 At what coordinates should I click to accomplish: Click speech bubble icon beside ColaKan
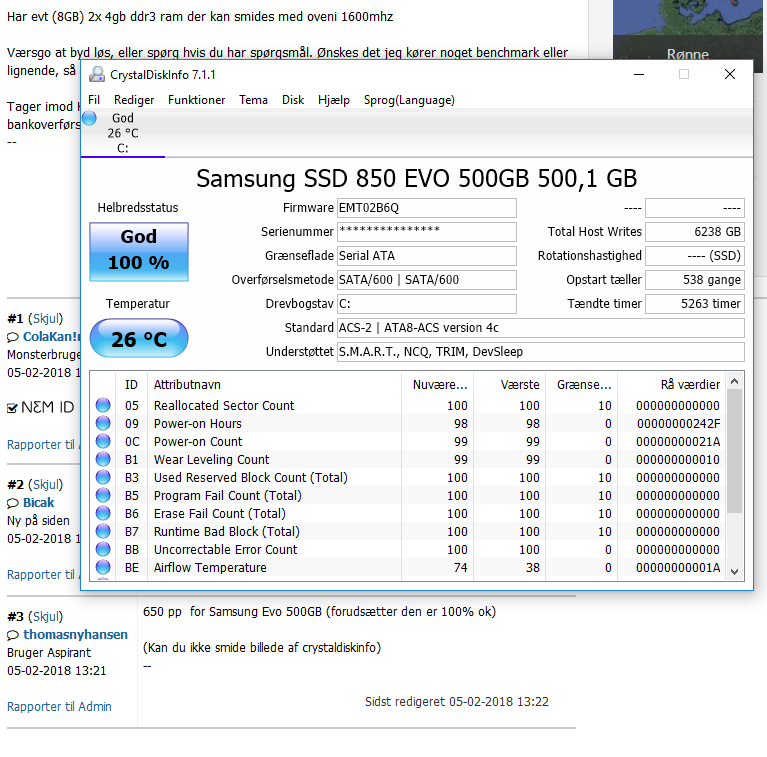coord(13,337)
